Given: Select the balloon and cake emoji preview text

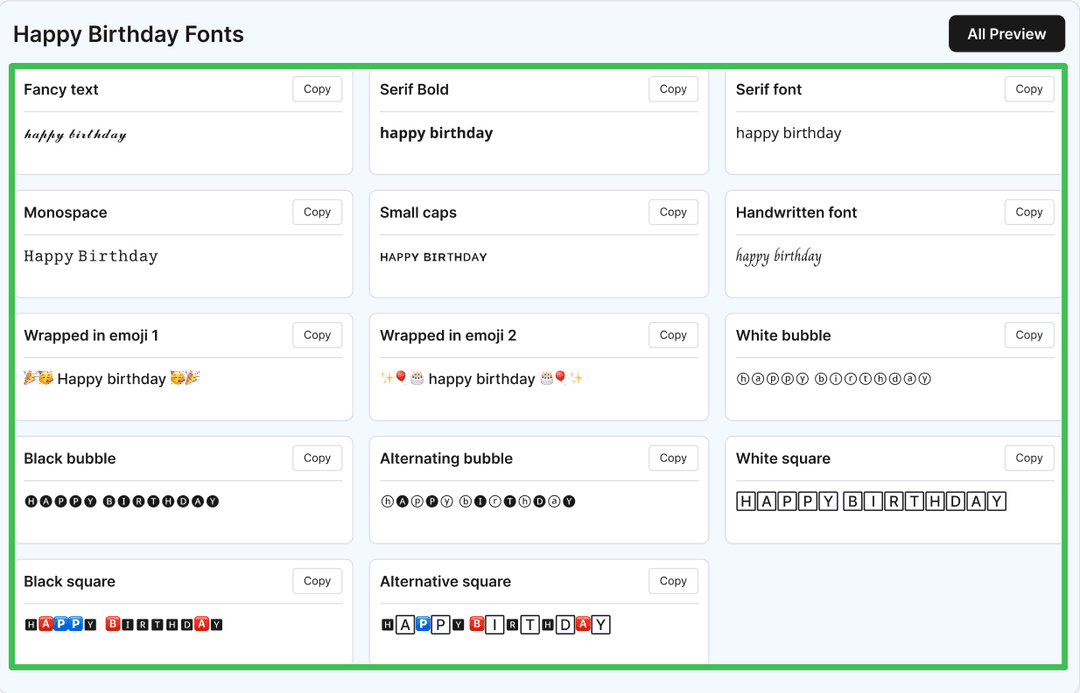Looking at the screenshot, I should click(481, 378).
